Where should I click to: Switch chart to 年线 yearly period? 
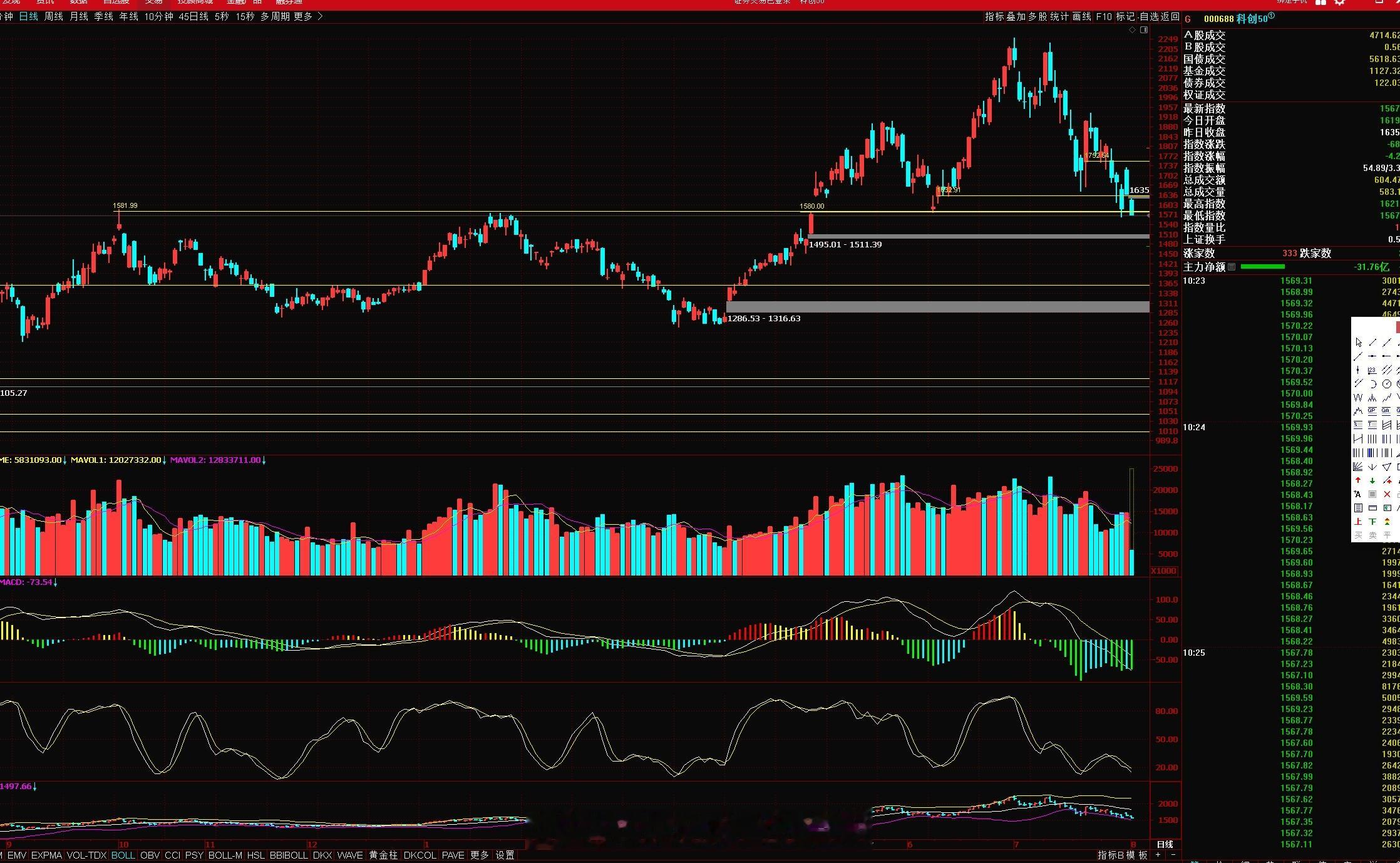(129, 16)
